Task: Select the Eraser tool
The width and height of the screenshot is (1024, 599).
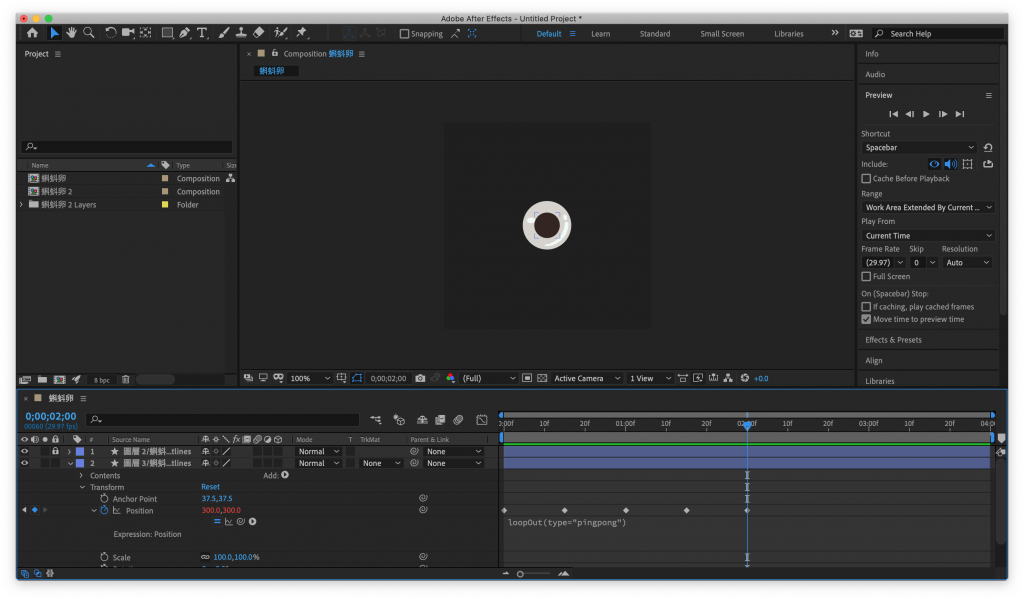Action: tap(259, 33)
